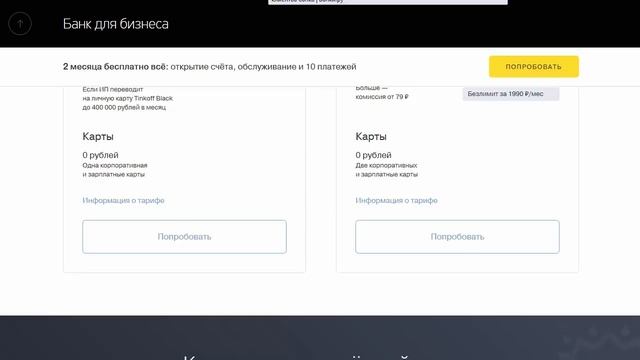
Task: Select the "Безлимит за 1990 ₽/мес" badge
Action: point(511,94)
